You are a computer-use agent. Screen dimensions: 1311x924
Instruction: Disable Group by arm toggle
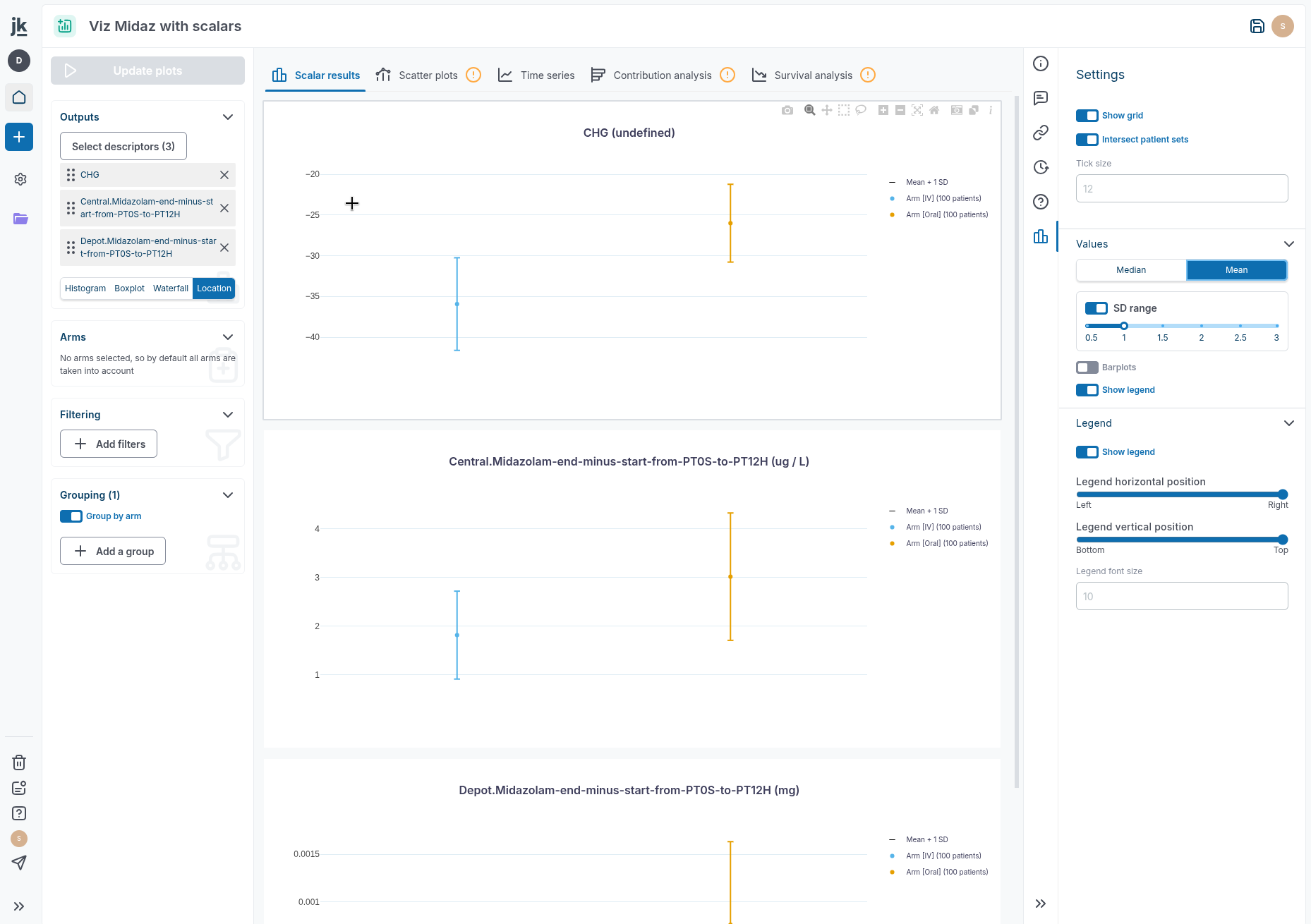[71, 516]
